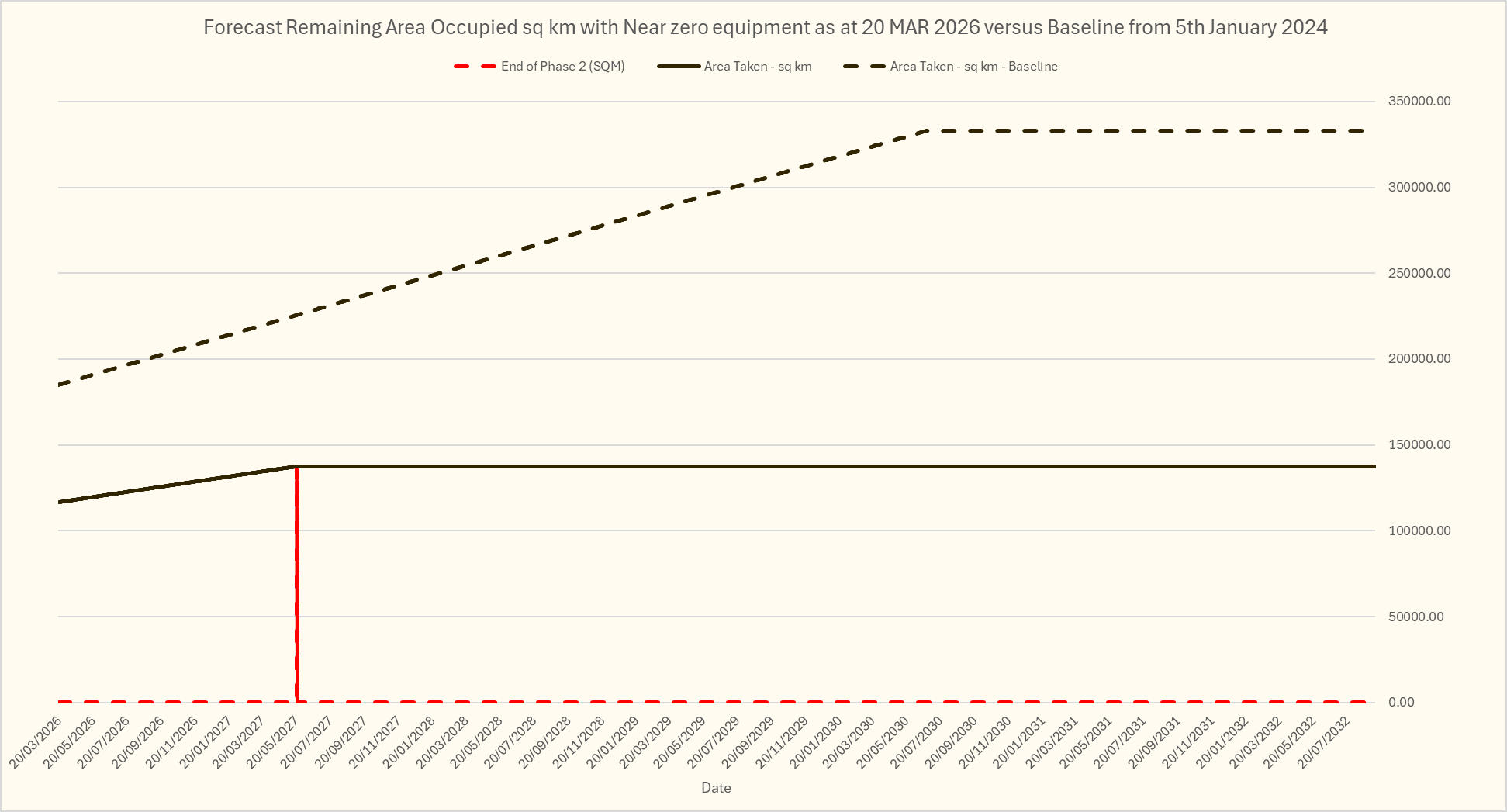Select the "Area Taken - sq km - Baseline" legend label
This screenshot has height=812, width=1507.
(x=973, y=67)
